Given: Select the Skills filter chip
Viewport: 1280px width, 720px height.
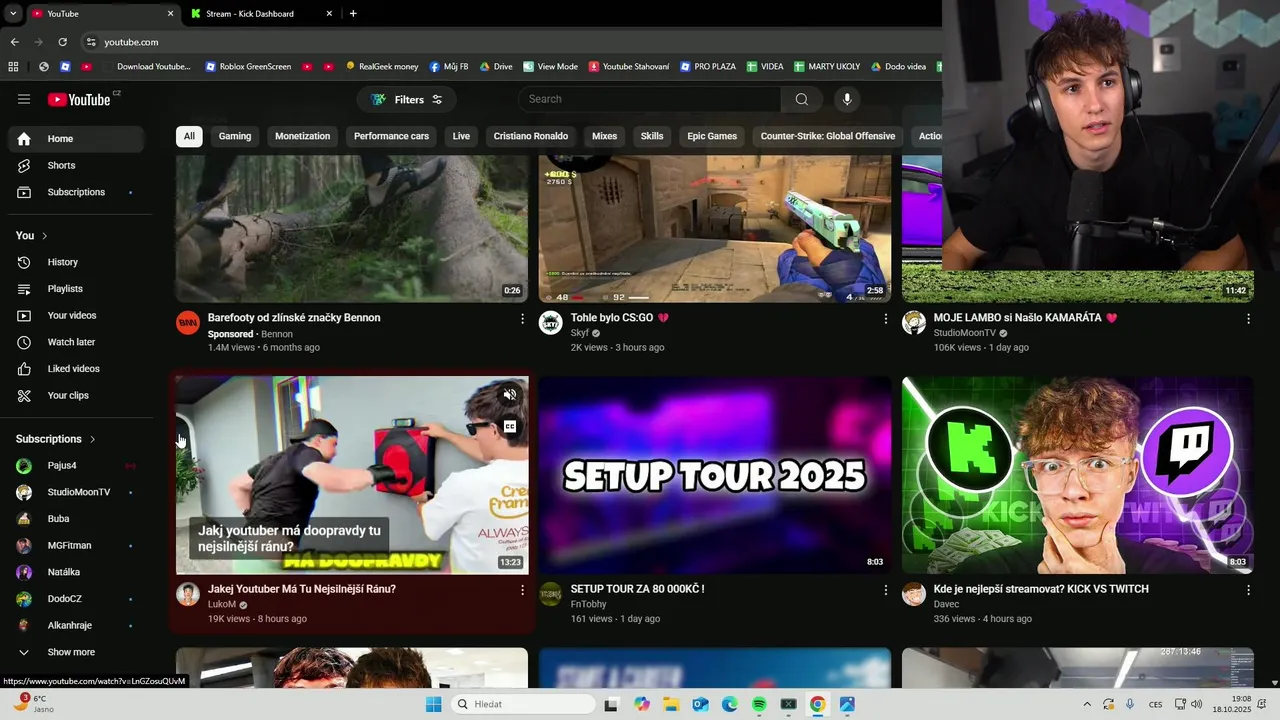Looking at the screenshot, I should click(x=652, y=136).
